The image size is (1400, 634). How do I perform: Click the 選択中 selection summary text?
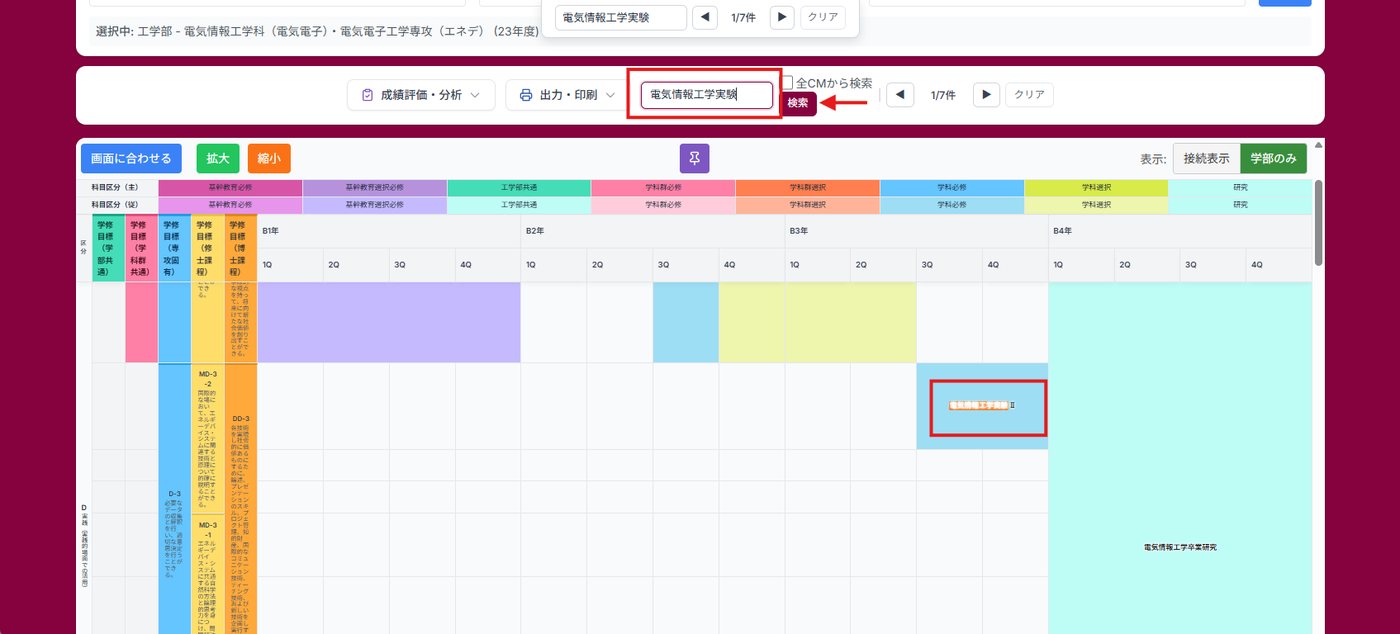(317, 31)
